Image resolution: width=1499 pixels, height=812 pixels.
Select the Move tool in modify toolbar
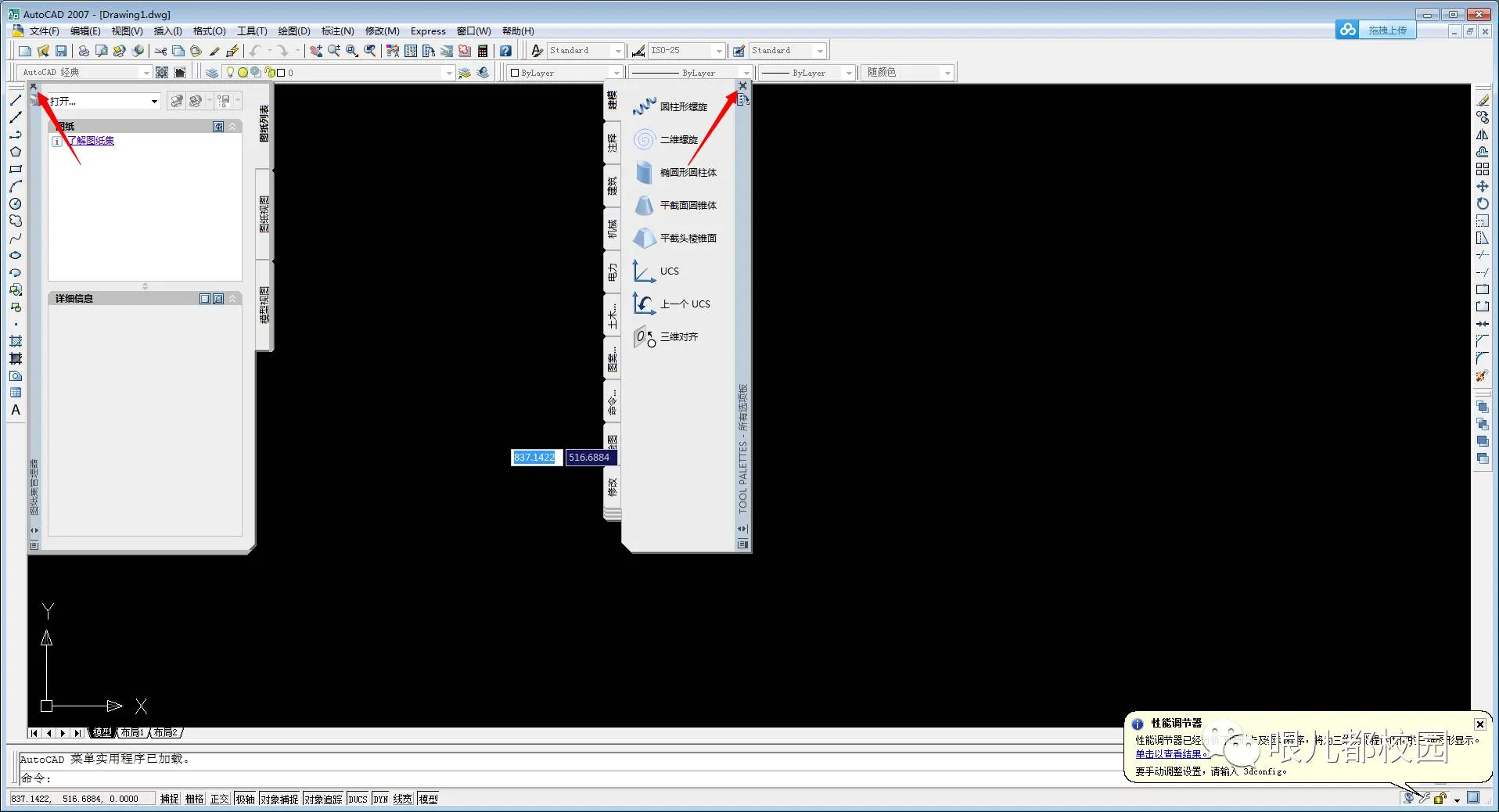[x=1483, y=186]
